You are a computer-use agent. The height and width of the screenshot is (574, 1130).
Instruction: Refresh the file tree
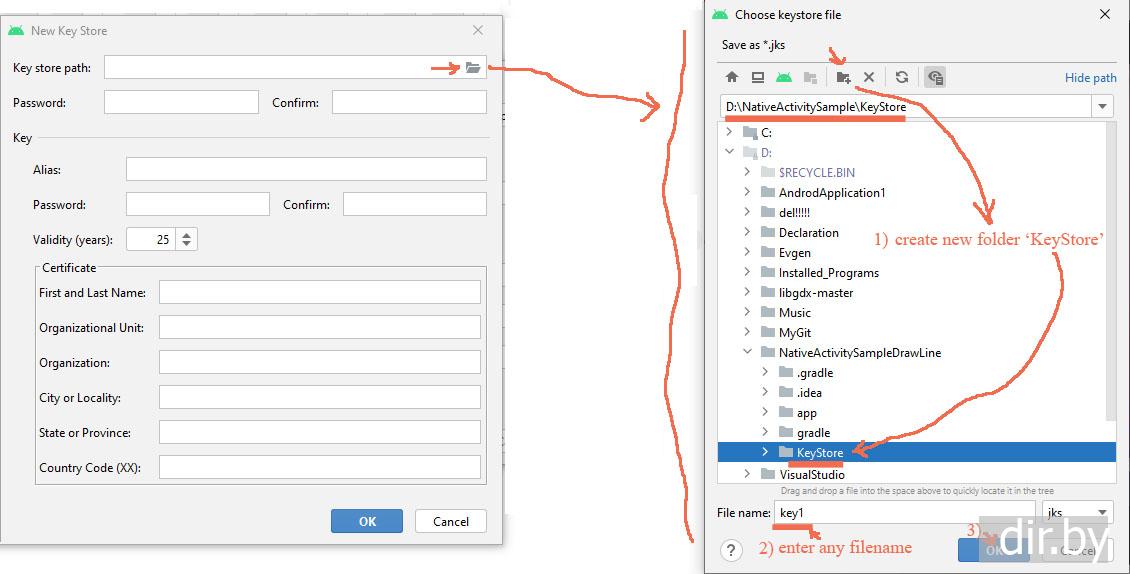(x=902, y=77)
